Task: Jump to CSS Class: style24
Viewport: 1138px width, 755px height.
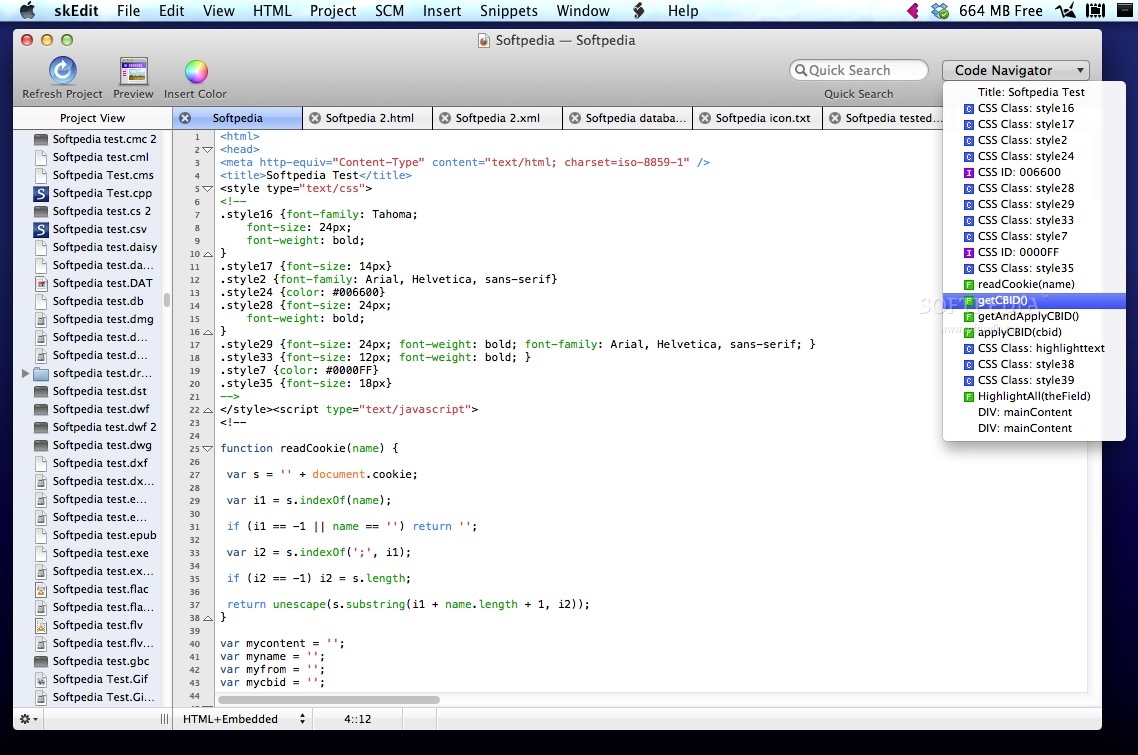Action: click(1033, 156)
